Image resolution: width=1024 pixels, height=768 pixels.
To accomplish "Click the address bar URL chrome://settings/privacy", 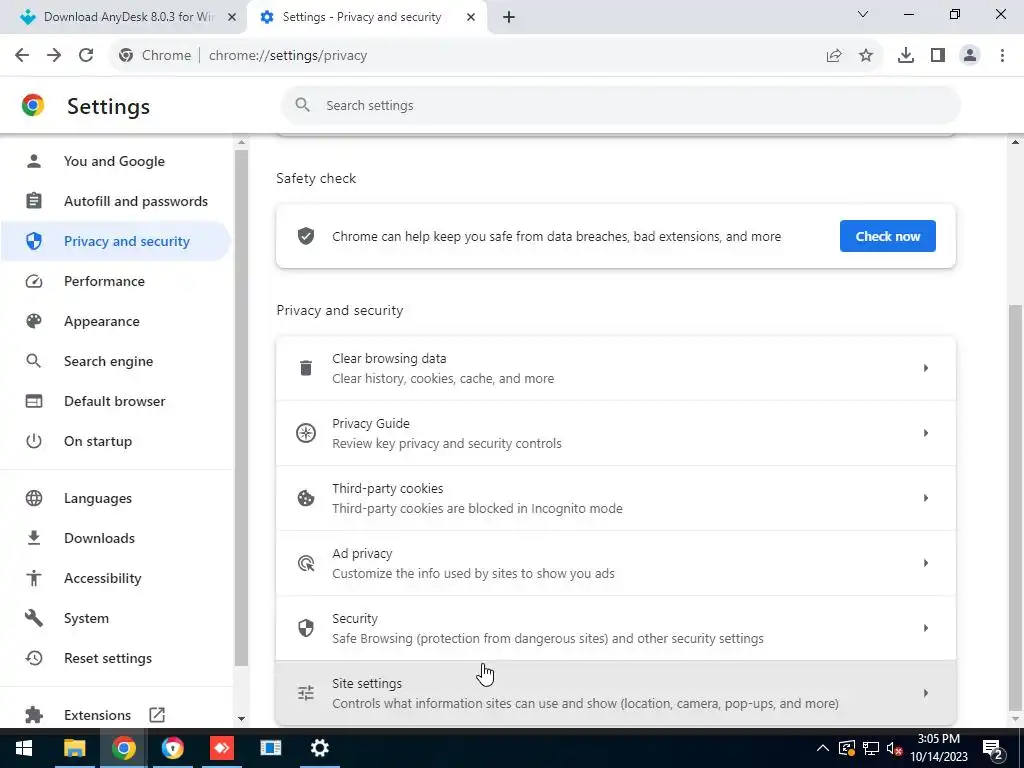I will click(x=288, y=56).
